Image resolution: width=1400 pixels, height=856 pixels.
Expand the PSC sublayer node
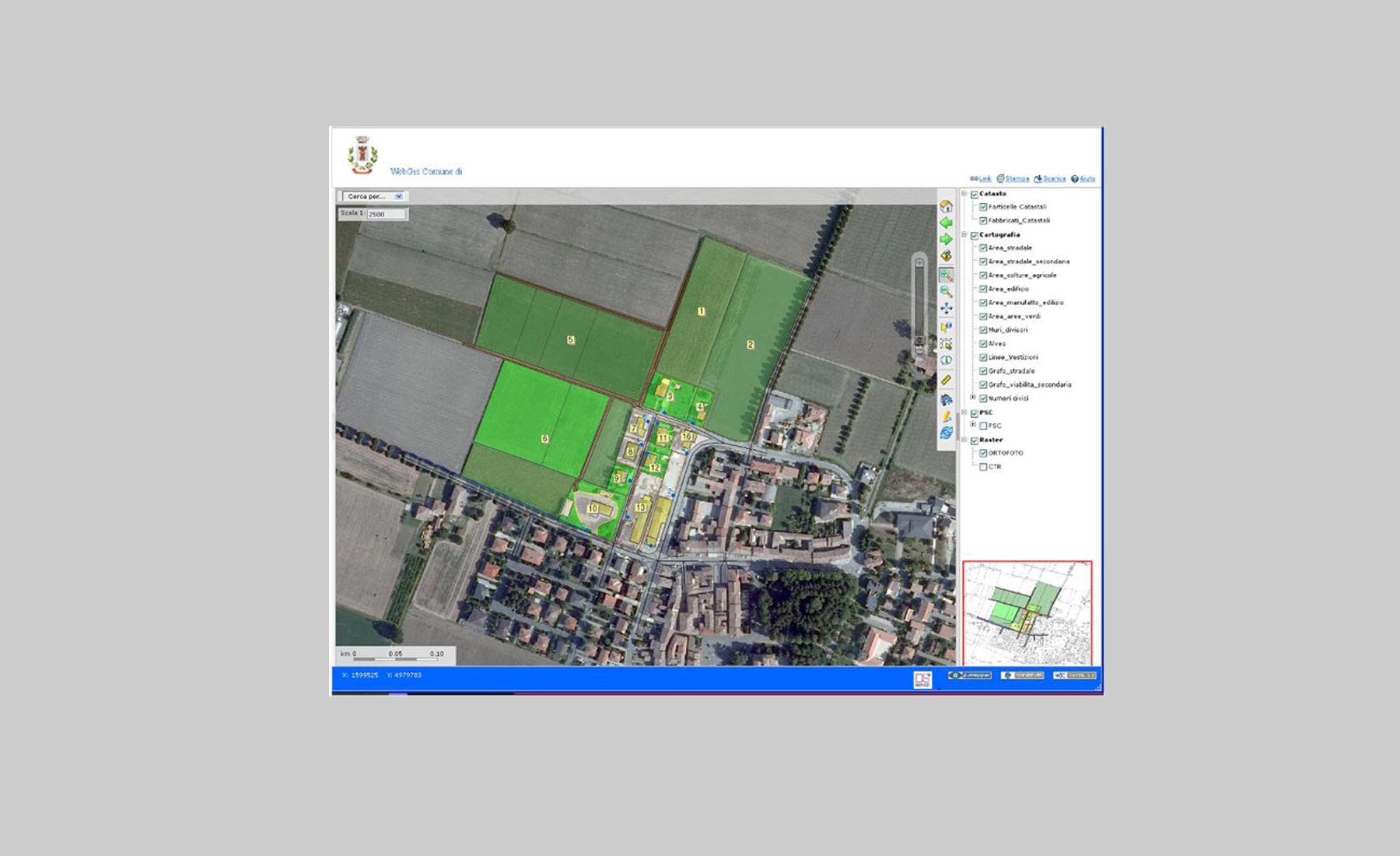coord(973,425)
